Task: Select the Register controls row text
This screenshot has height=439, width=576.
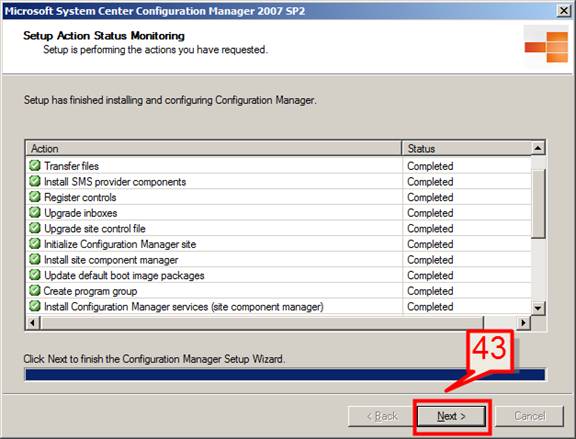Action: [x=80, y=197]
